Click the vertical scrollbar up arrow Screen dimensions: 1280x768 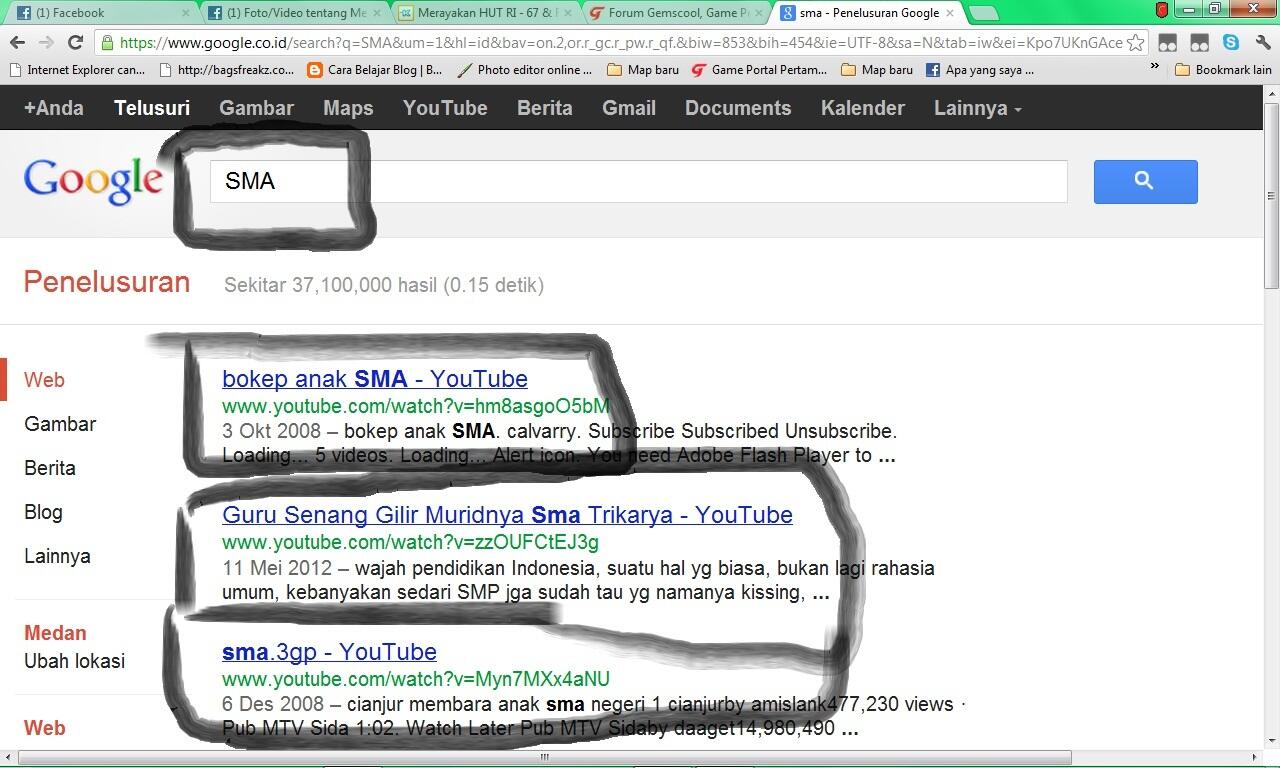tap(1271, 93)
